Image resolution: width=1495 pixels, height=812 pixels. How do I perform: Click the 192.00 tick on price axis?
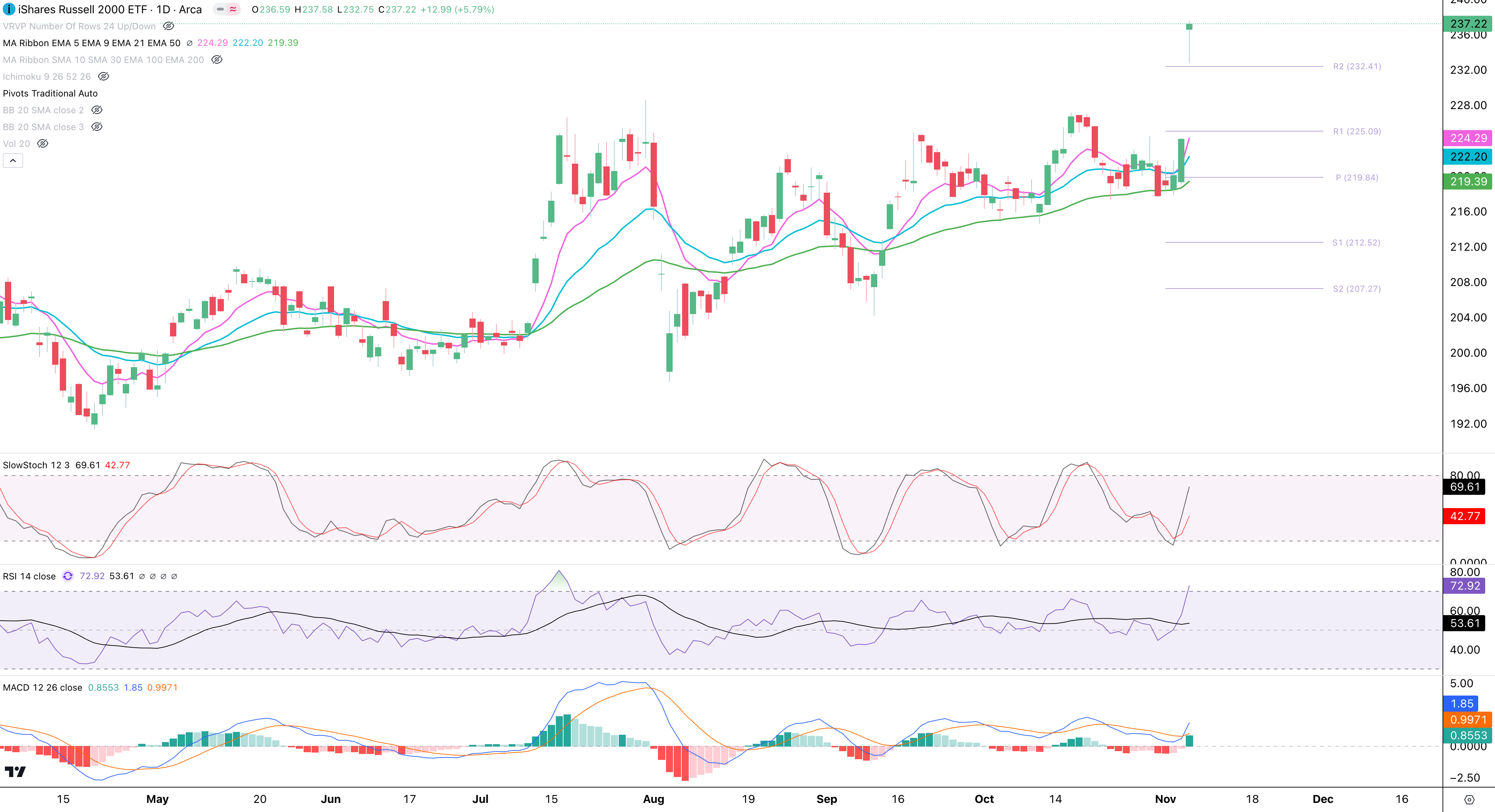coord(1468,423)
